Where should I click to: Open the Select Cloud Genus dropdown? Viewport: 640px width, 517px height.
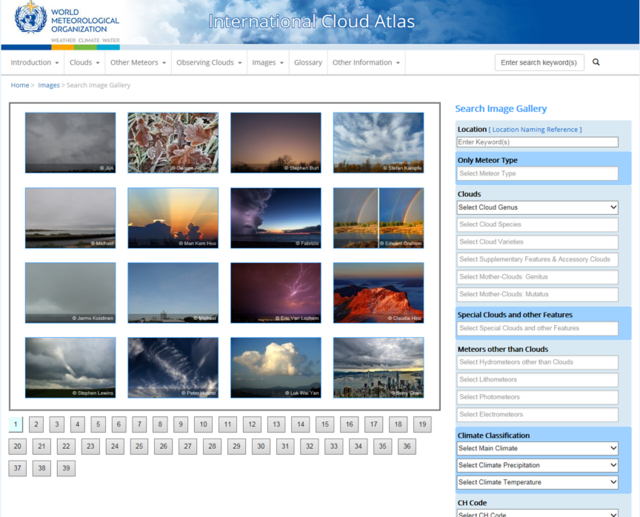[537, 207]
